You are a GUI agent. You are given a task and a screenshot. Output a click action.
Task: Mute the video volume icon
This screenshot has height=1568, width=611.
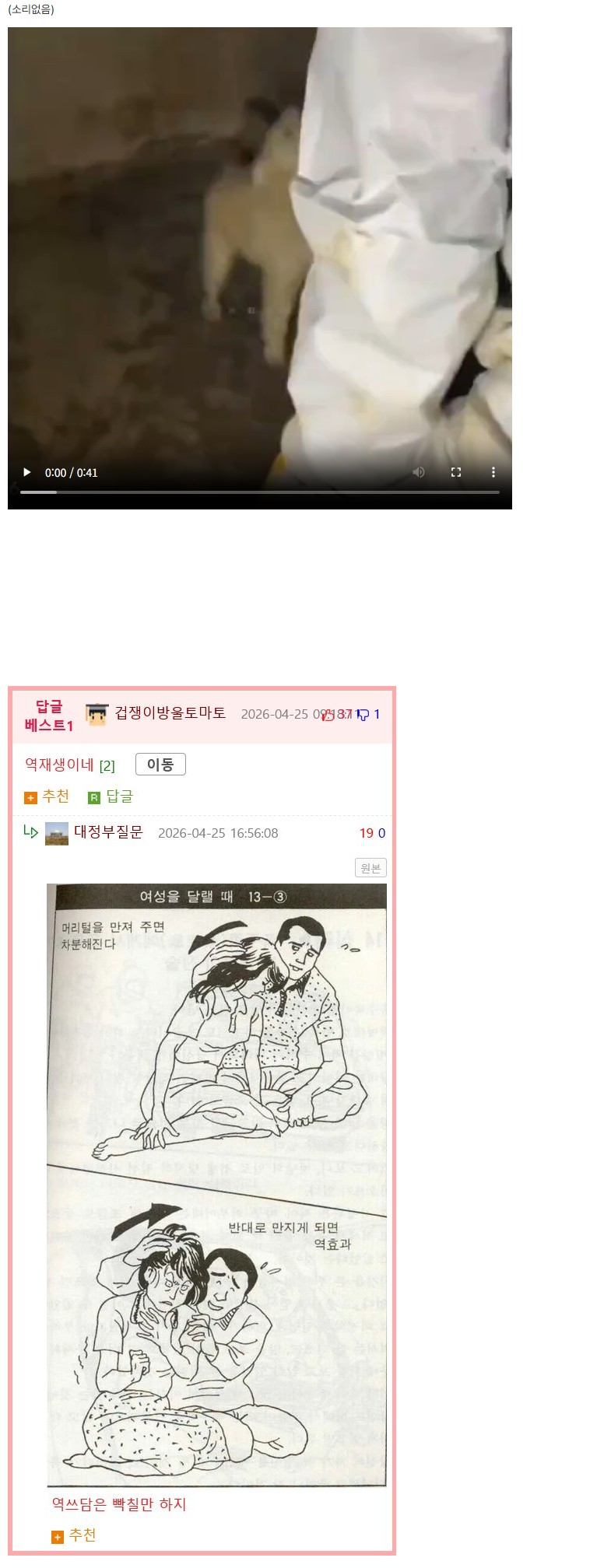[419, 472]
